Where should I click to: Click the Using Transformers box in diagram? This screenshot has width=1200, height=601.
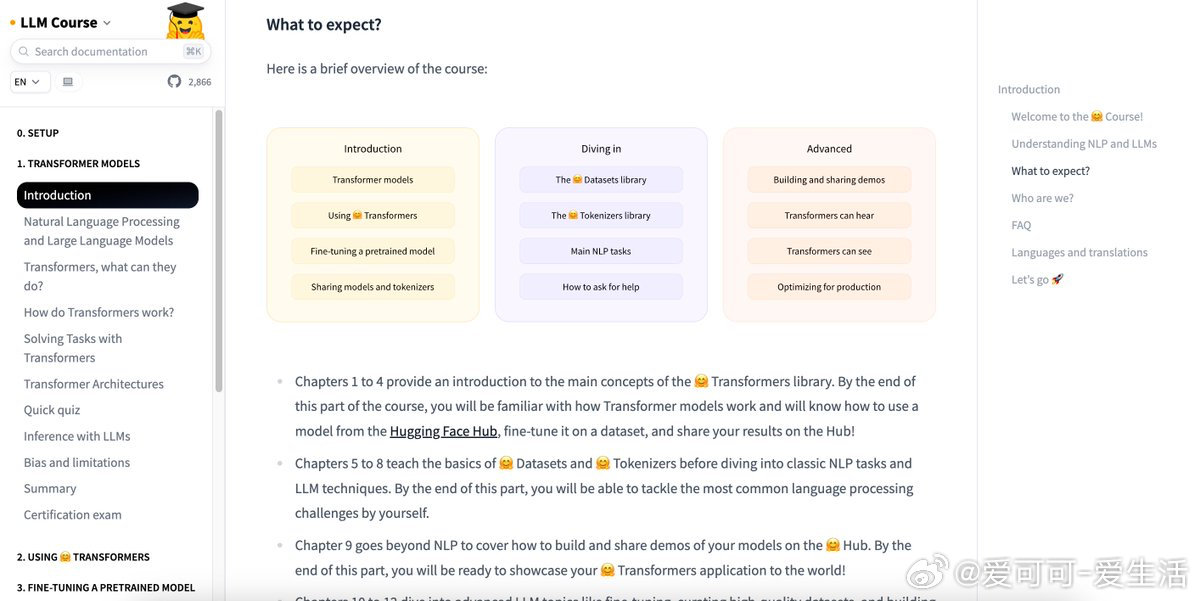click(373, 215)
